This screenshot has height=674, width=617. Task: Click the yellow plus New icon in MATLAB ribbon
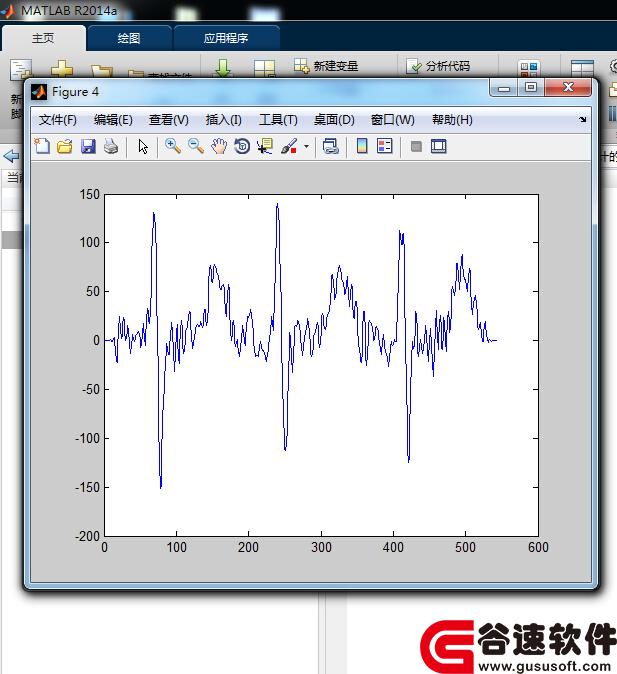pos(62,69)
